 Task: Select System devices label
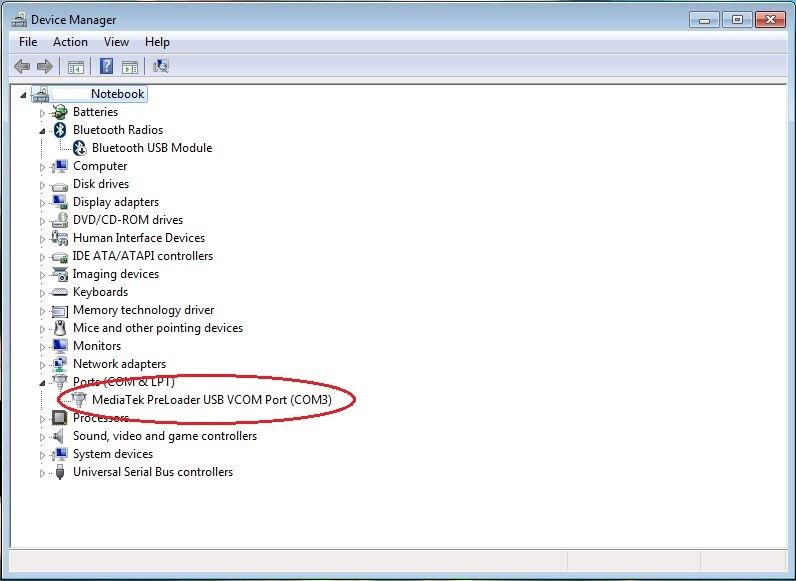click(113, 454)
